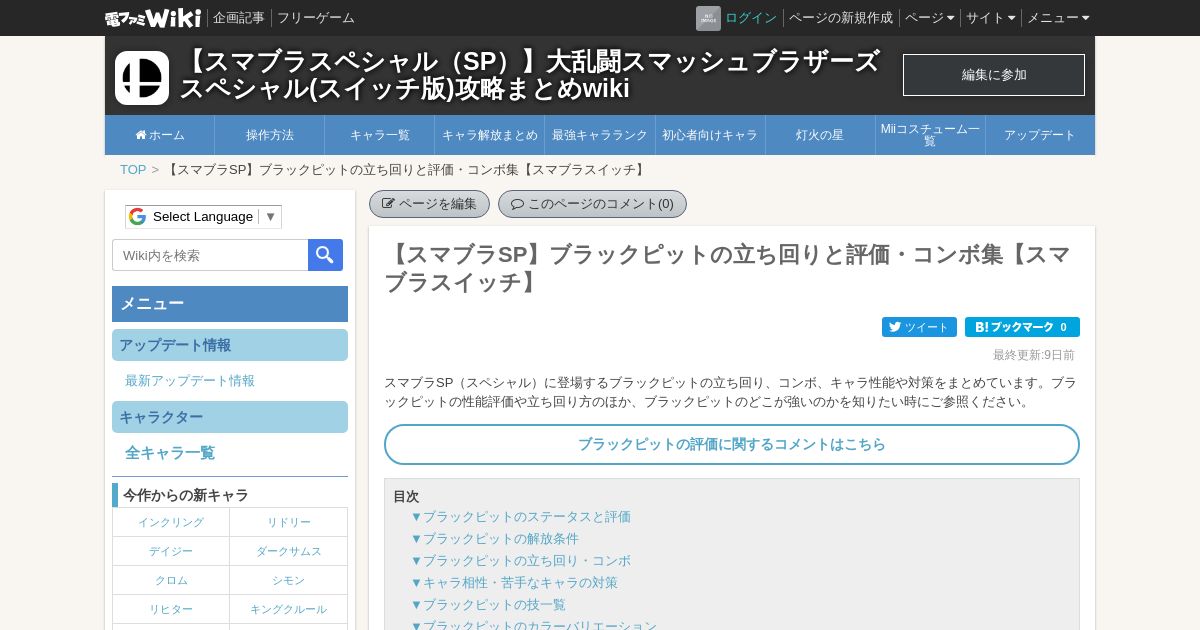The image size is (1200, 630).
Task: Open the 灯火の星 tab
Action: click(x=820, y=135)
